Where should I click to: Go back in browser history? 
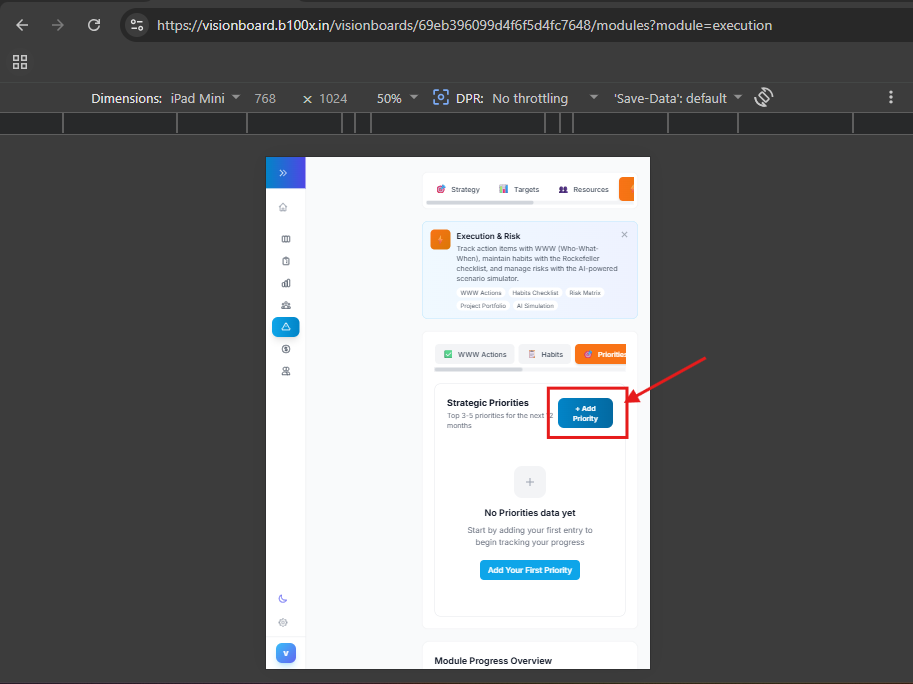22,25
